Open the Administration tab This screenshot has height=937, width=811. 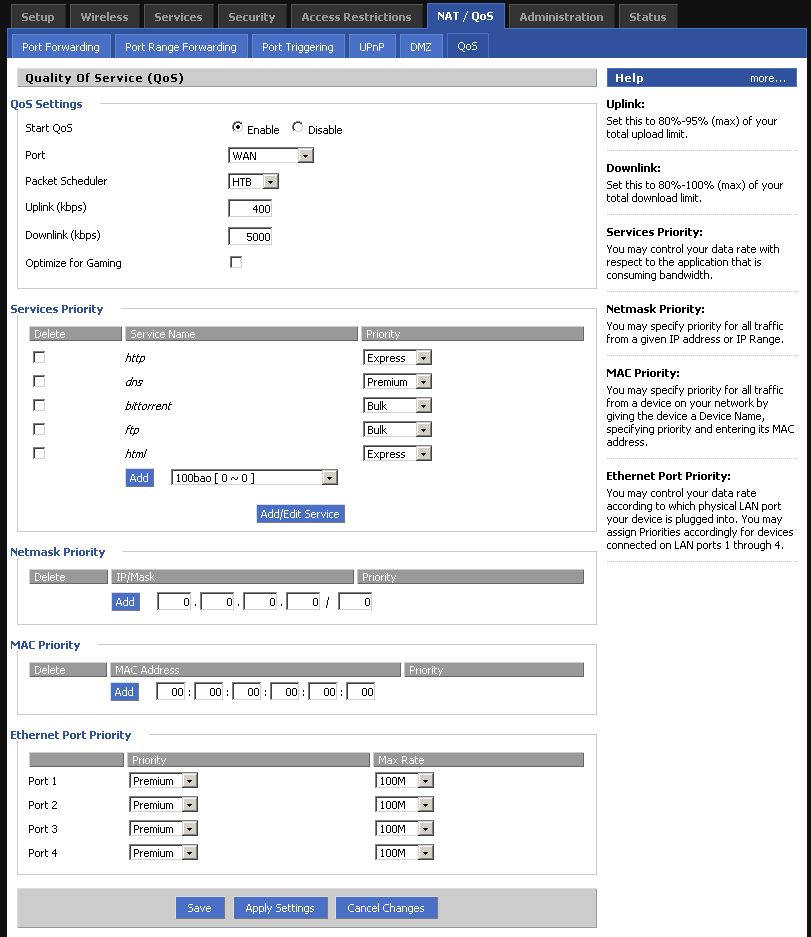(561, 17)
